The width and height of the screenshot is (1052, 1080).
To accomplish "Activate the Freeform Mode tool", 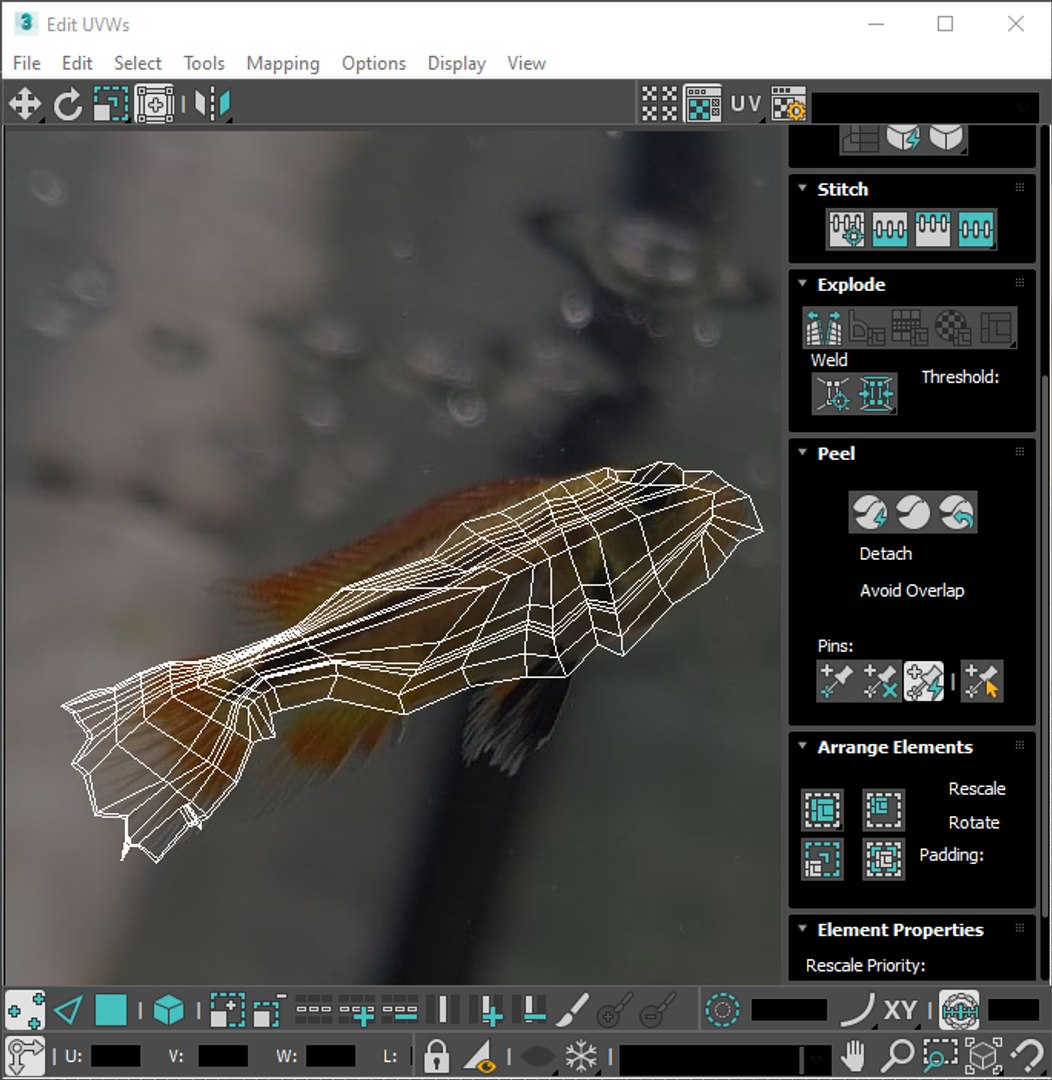I will [154, 105].
